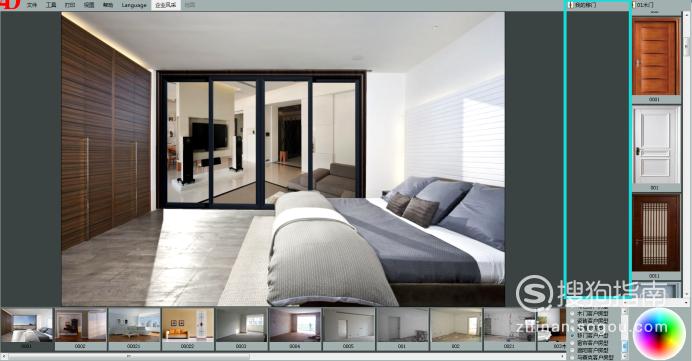Select the orange wooden door 0001 thumbnail
This screenshot has height=361, width=692.
(x=656, y=56)
